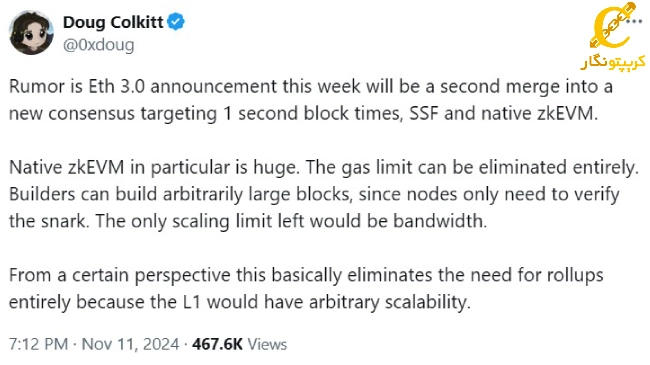Screen dimensions: 650x365
Task: Click the Nov 11, 2024 date
Action: click(131, 344)
